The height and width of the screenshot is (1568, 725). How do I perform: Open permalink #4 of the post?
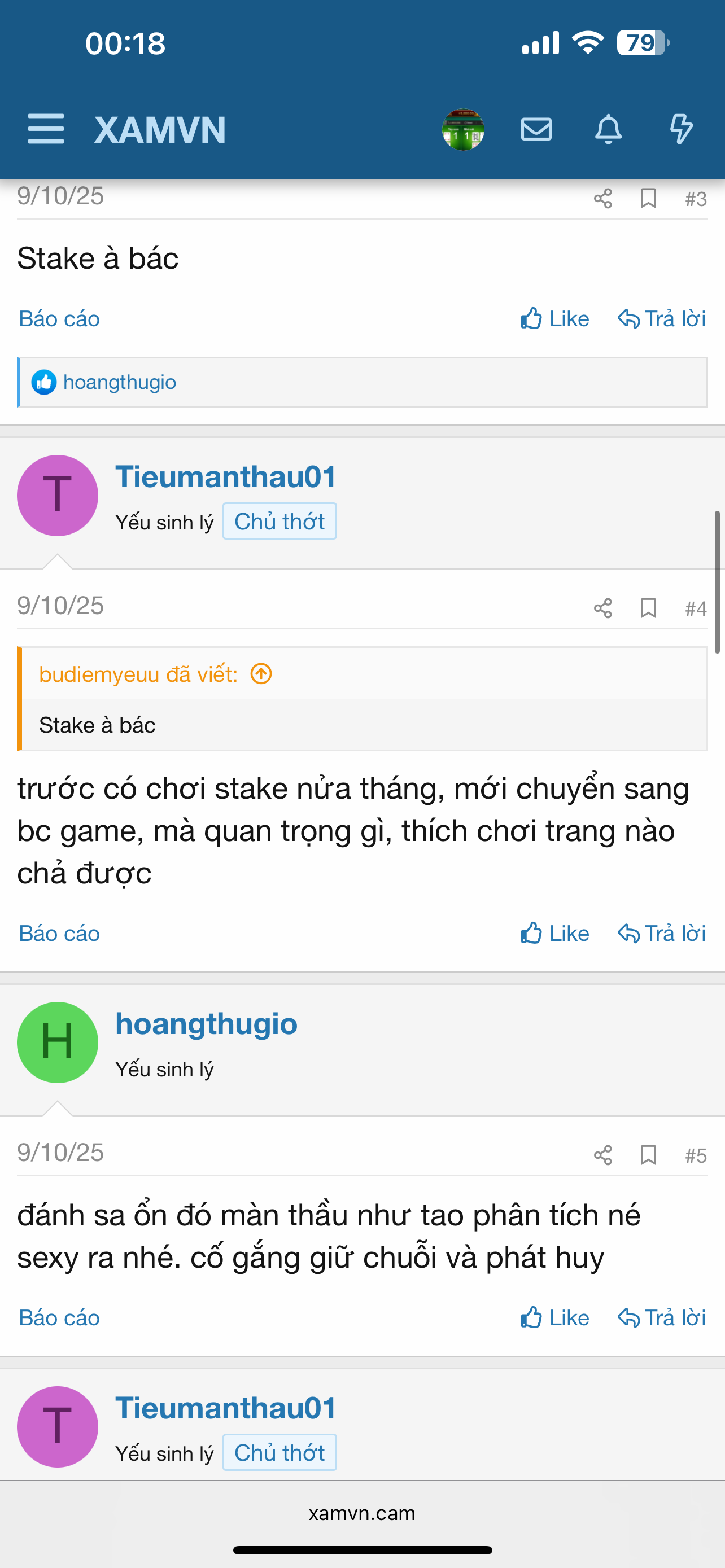[x=695, y=608]
